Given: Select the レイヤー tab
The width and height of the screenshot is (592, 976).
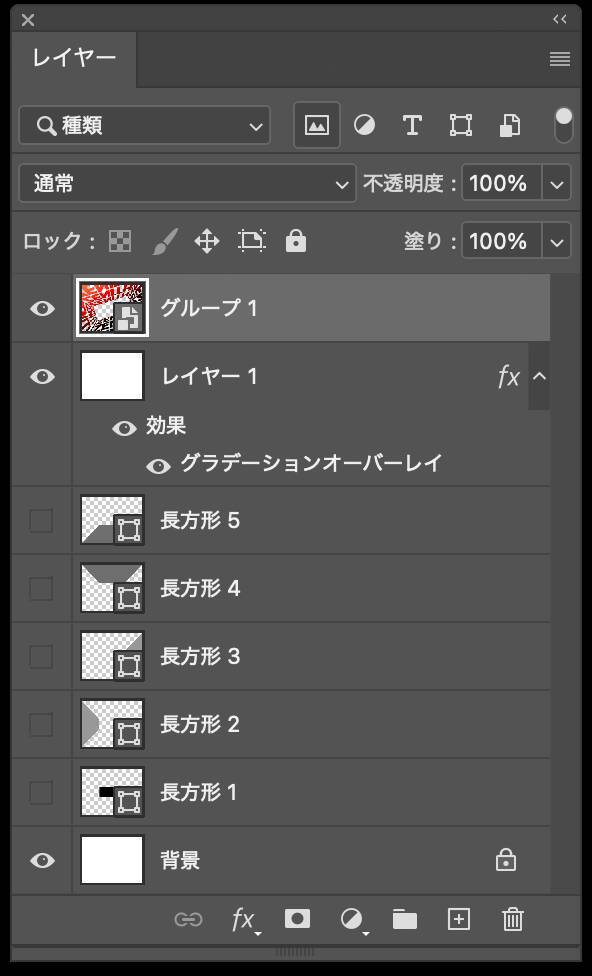Looking at the screenshot, I should click(74, 58).
